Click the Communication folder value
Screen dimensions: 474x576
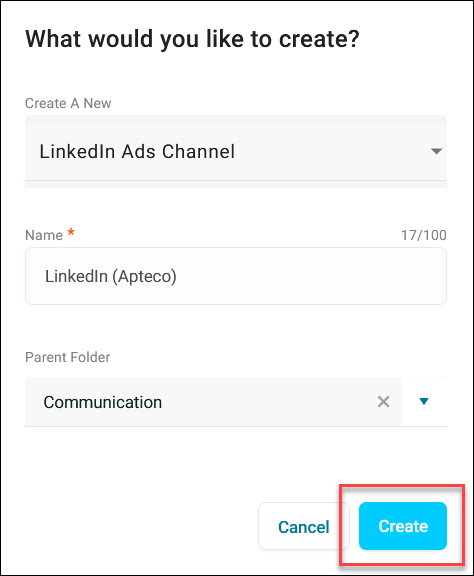point(103,402)
